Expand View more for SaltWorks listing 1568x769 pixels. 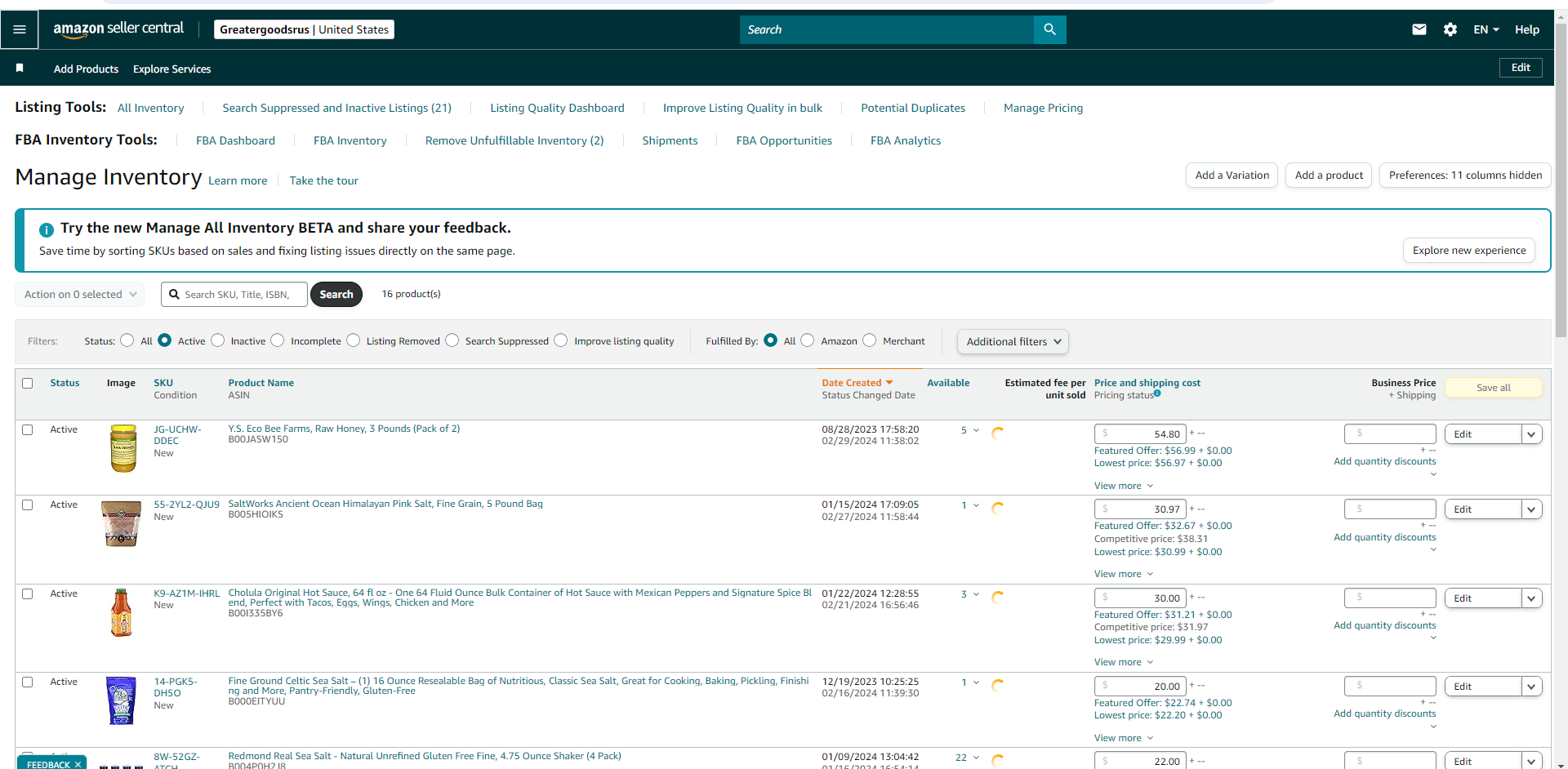point(1124,574)
